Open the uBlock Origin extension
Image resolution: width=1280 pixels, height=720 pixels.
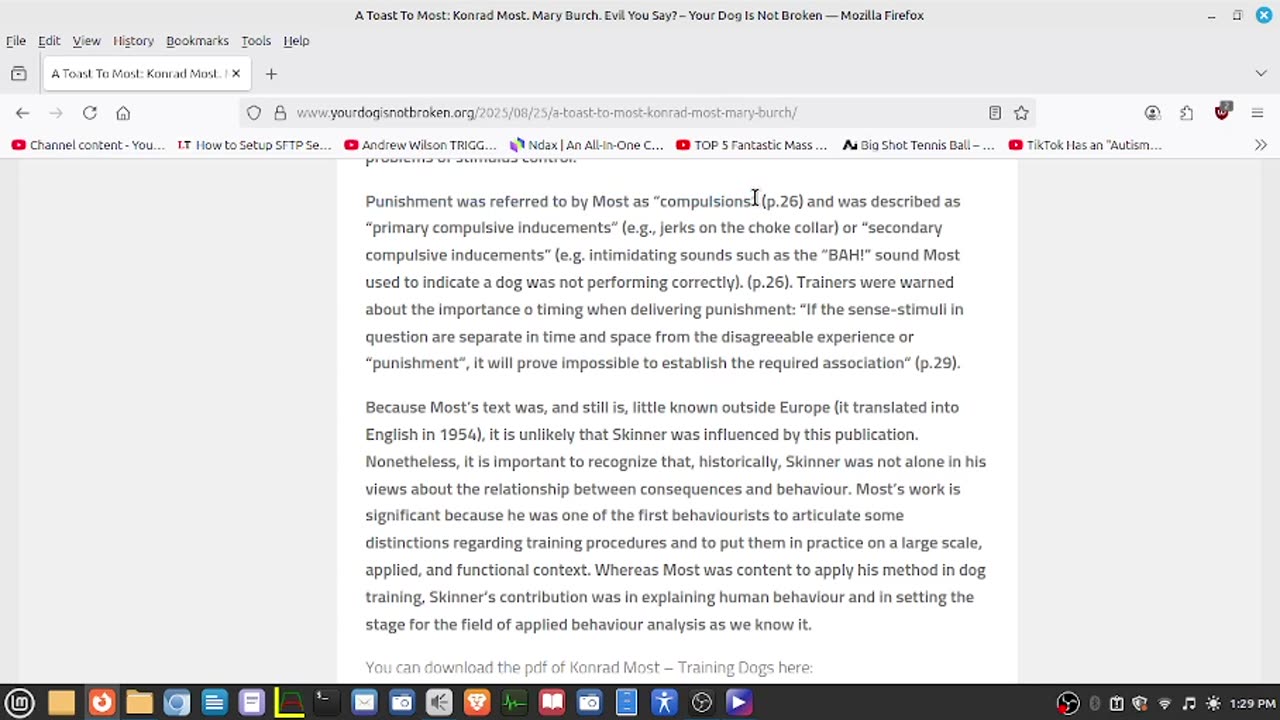[x=1222, y=112]
